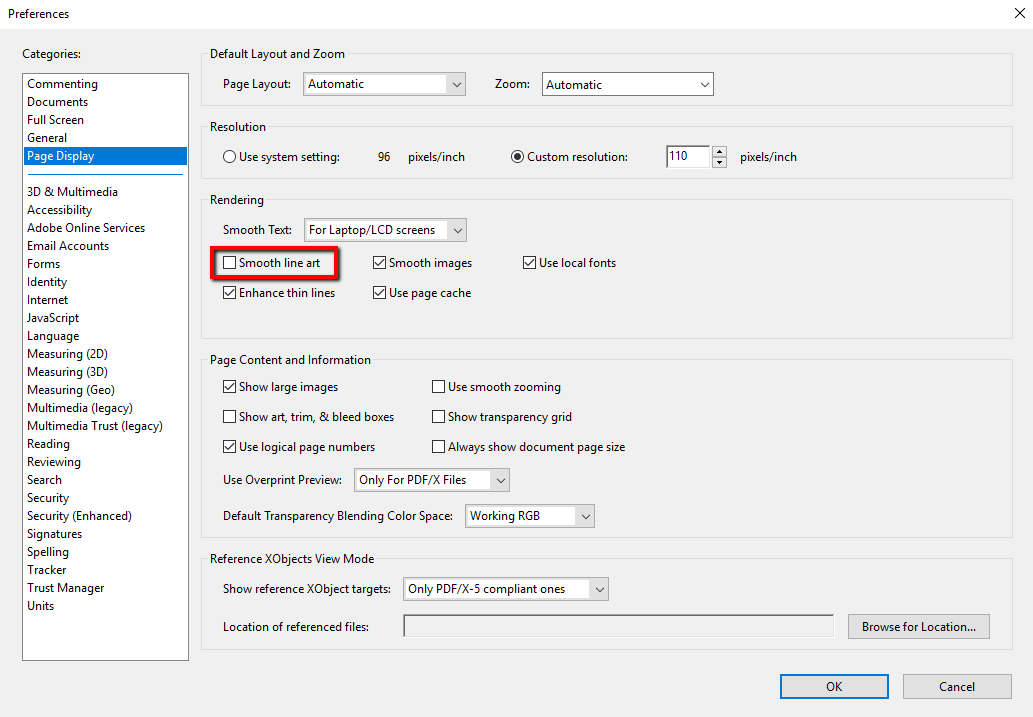Check Show art, trim, & bleed boxes
The image size is (1033, 717).
[230, 417]
